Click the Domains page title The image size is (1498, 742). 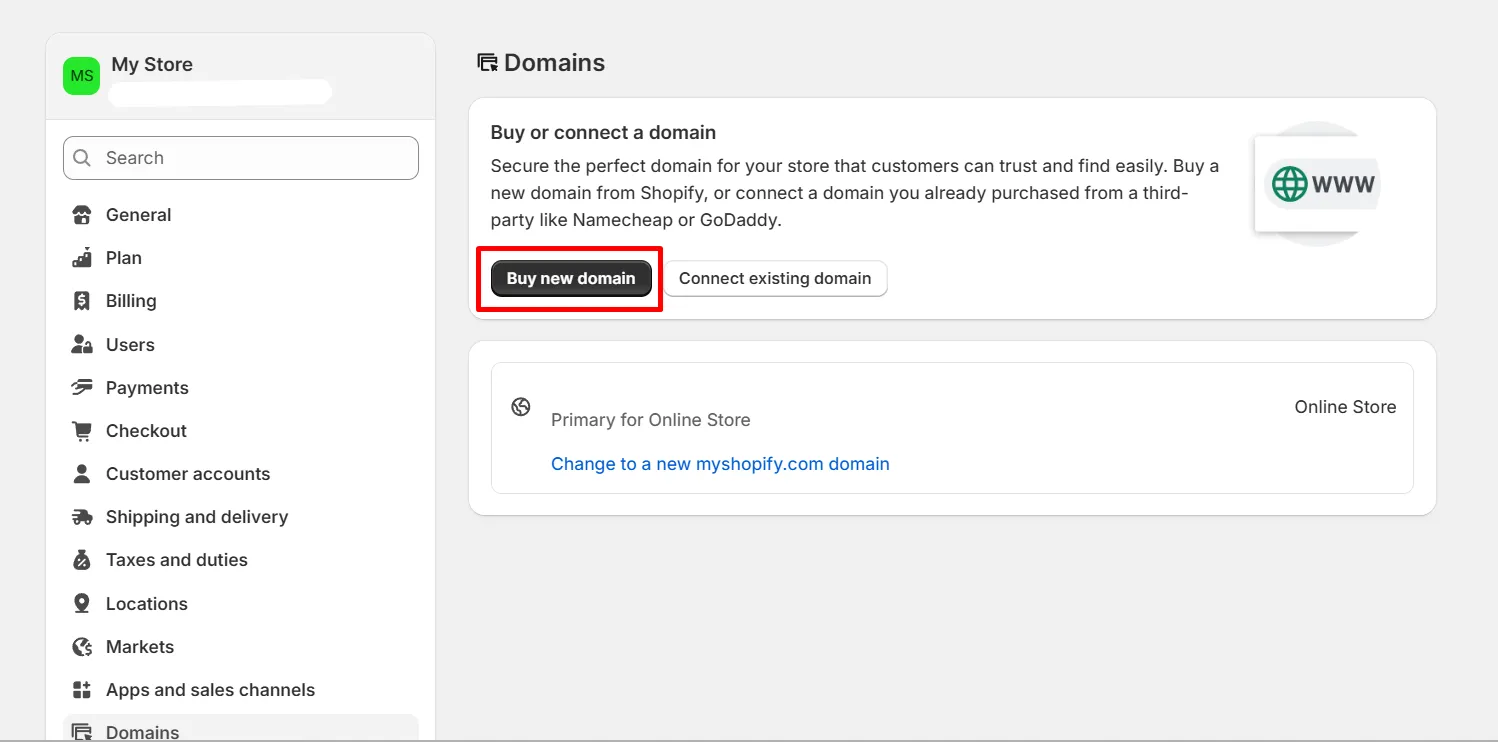554,62
